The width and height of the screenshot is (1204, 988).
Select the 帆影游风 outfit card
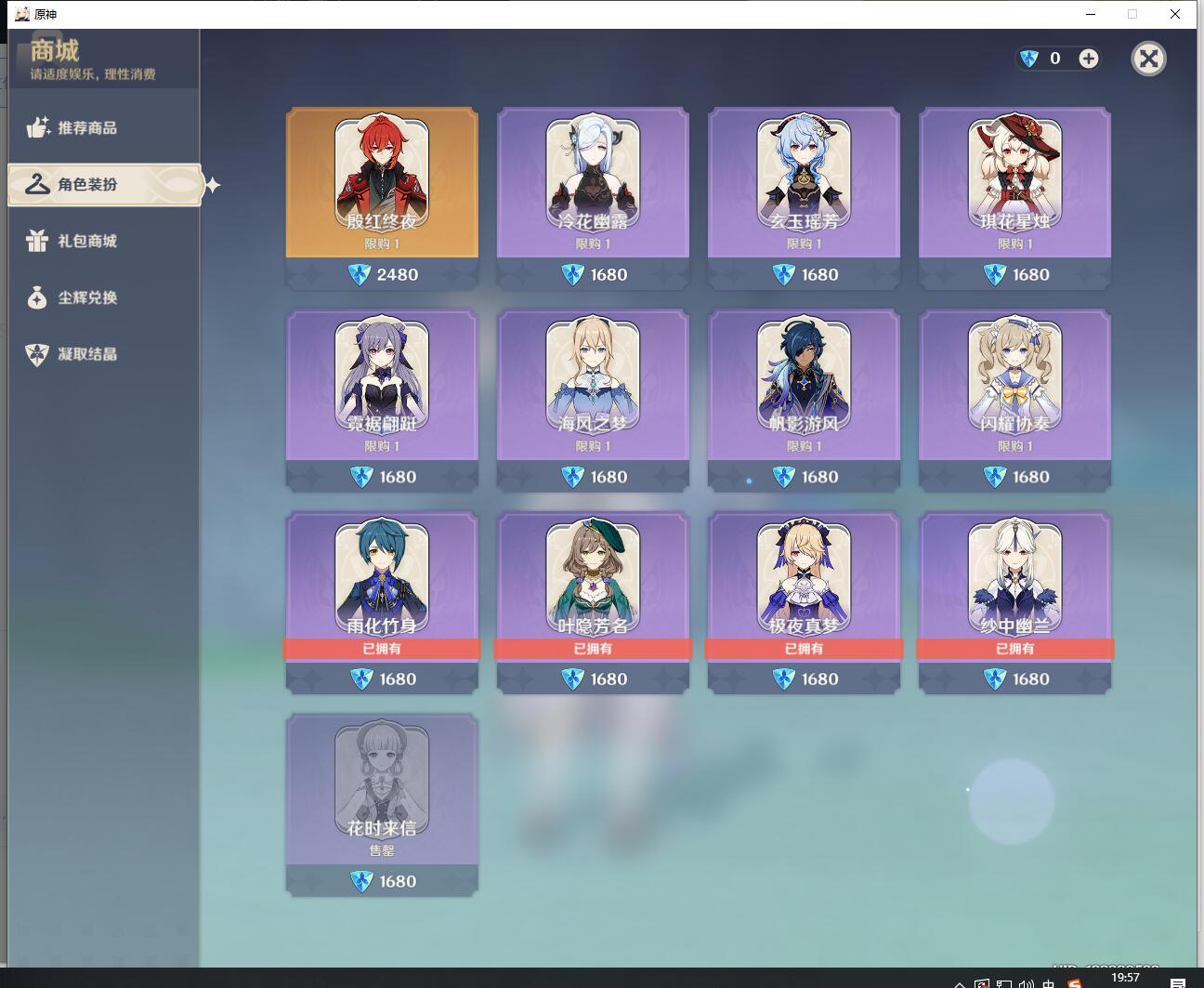pos(804,401)
